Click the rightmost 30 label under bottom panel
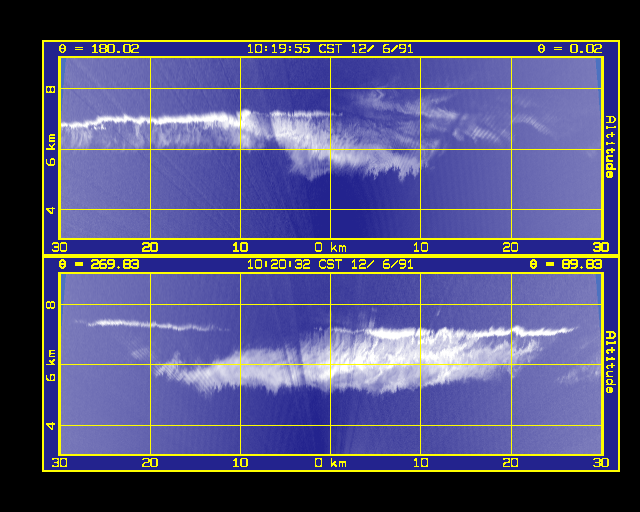Viewport: 640px width, 512px height. [x=601, y=463]
